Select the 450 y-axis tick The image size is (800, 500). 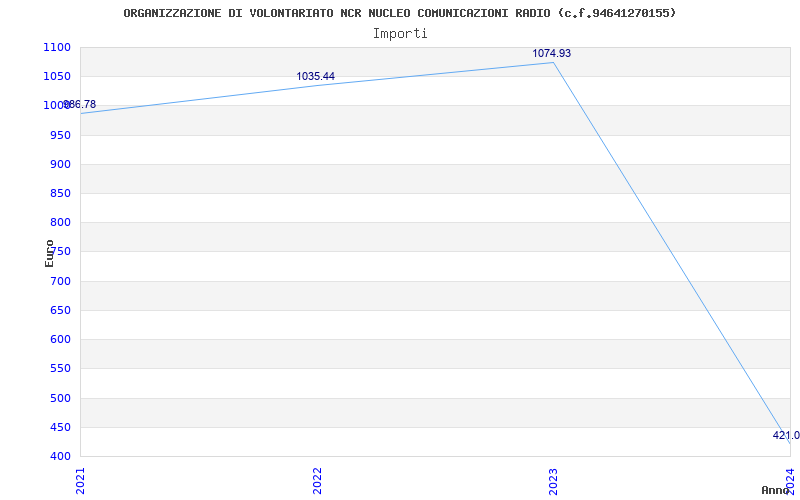coord(60,427)
